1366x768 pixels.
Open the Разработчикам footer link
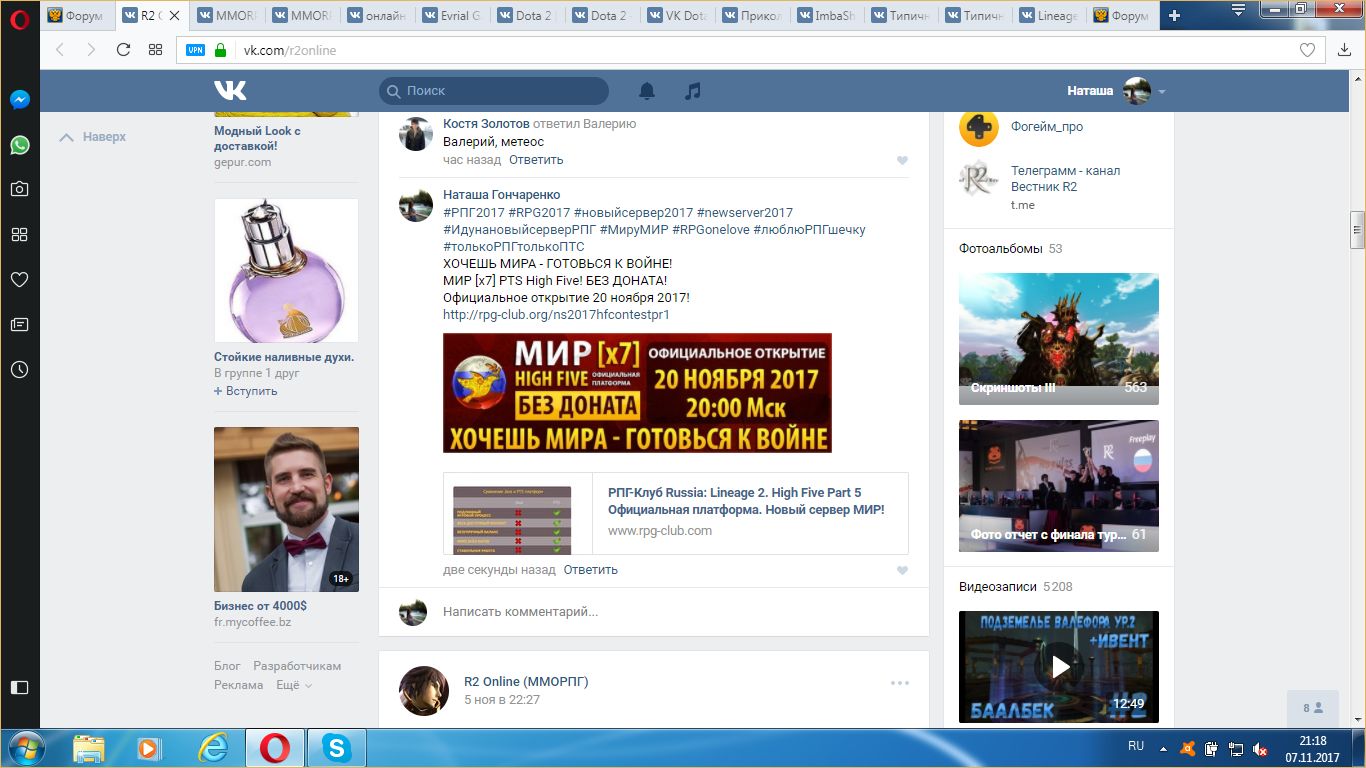pyautogui.click(x=297, y=666)
